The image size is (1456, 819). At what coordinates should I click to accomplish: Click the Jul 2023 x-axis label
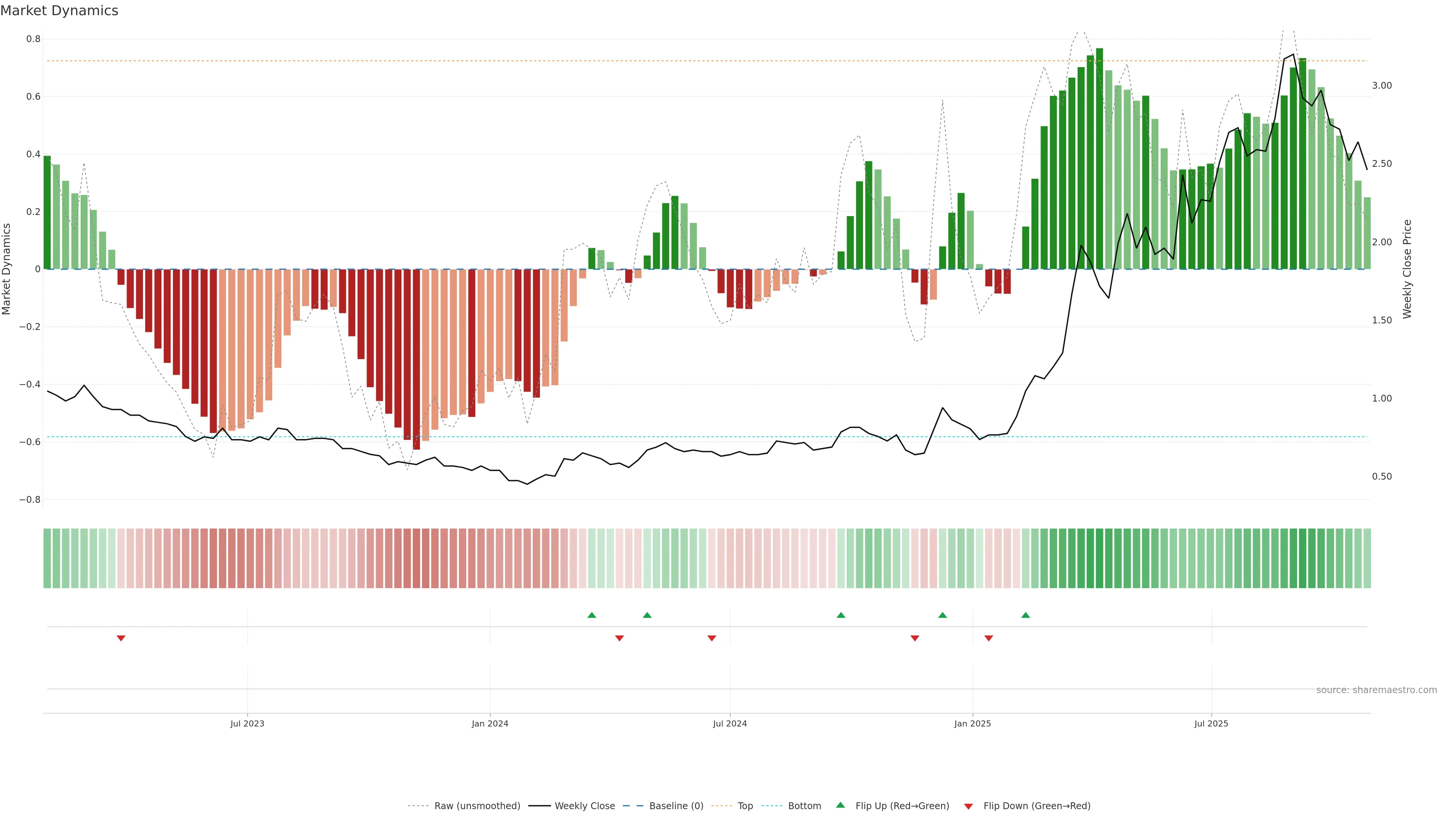(247, 723)
